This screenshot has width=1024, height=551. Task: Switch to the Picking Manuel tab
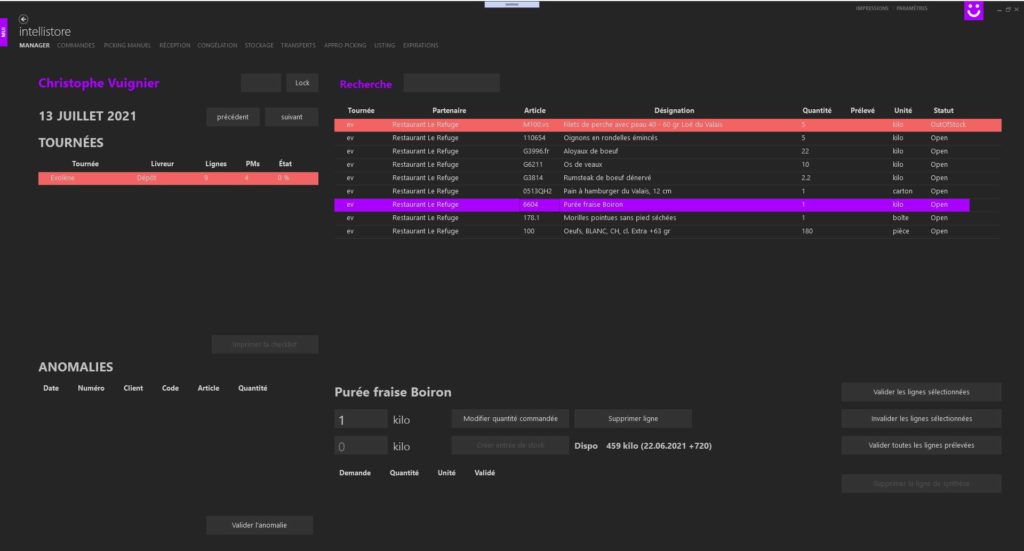point(127,45)
